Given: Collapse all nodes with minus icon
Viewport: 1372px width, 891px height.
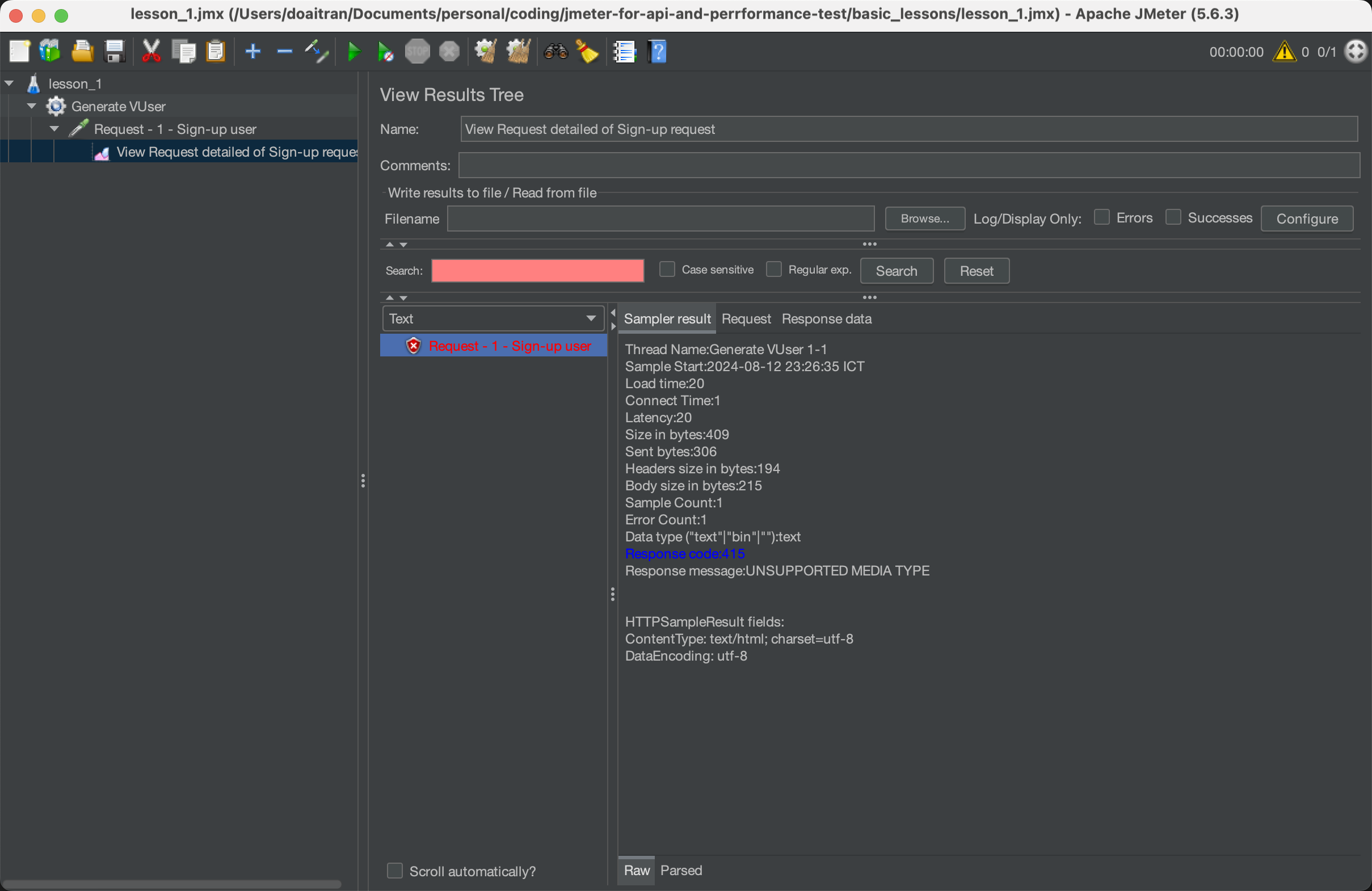Looking at the screenshot, I should pos(284,51).
